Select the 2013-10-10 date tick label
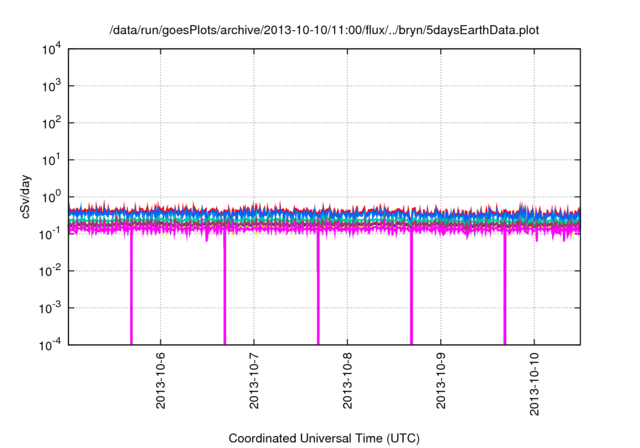Screen dimensions: 640x448 (534, 384)
